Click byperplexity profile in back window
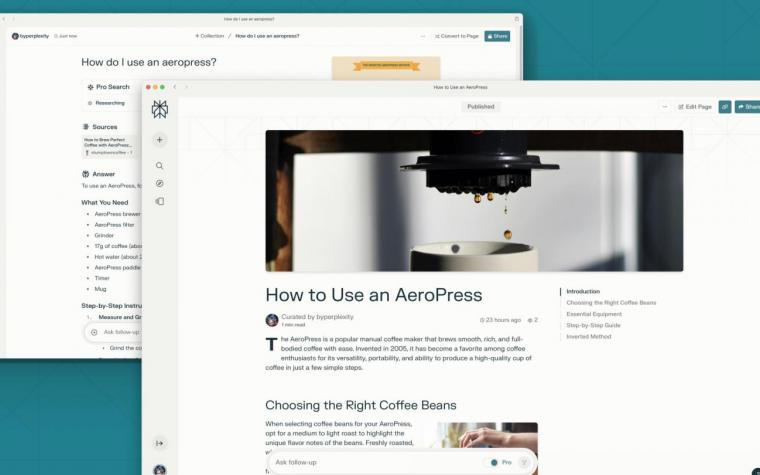Viewport: 760px width, 475px height. [30, 36]
